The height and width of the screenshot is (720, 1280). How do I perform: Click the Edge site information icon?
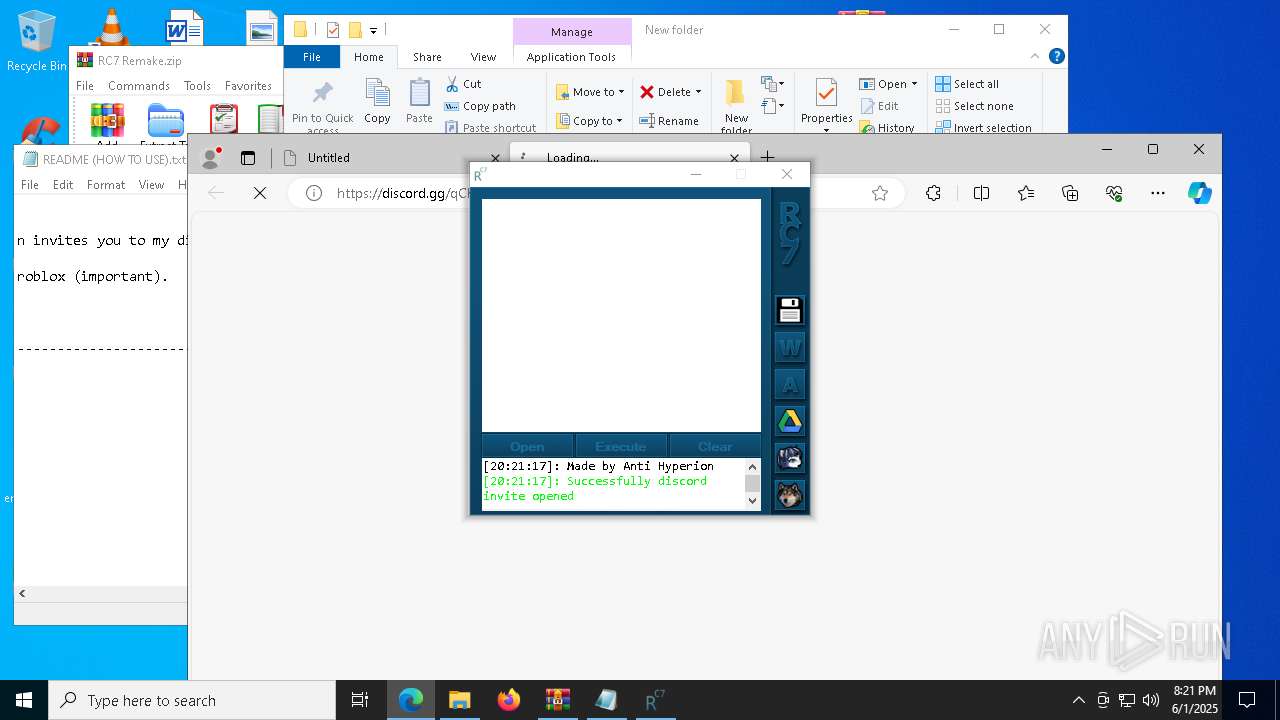click(x=314, y=193)
